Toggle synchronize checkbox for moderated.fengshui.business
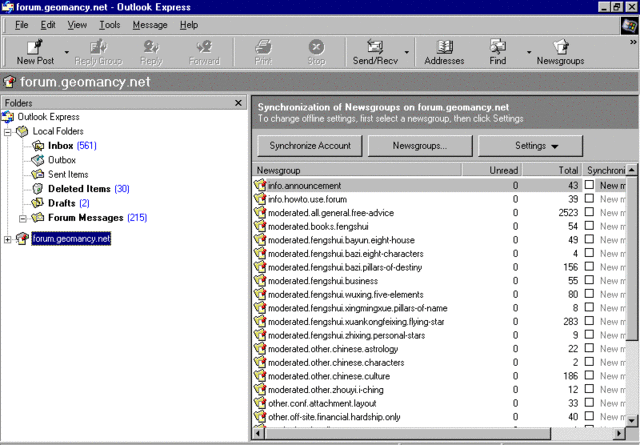The width and height of the screenshot is (640, 445). tap(589, 280)
